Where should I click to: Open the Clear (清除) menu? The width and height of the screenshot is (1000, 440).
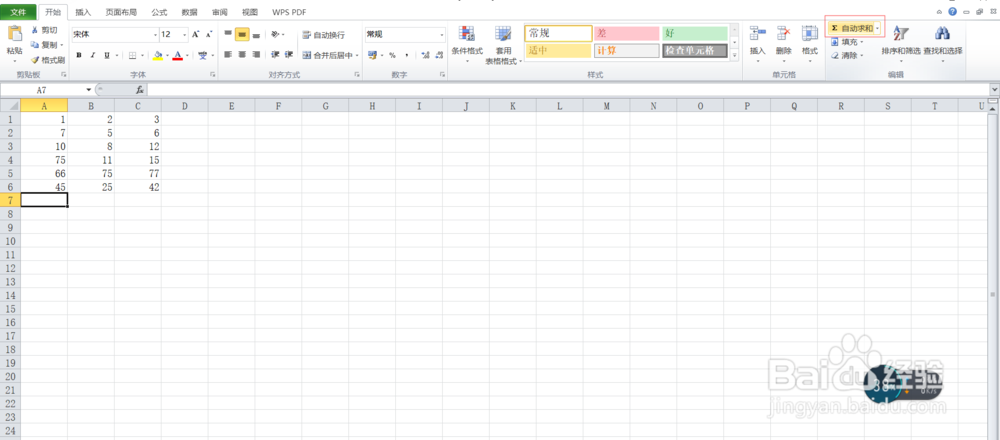847,55
